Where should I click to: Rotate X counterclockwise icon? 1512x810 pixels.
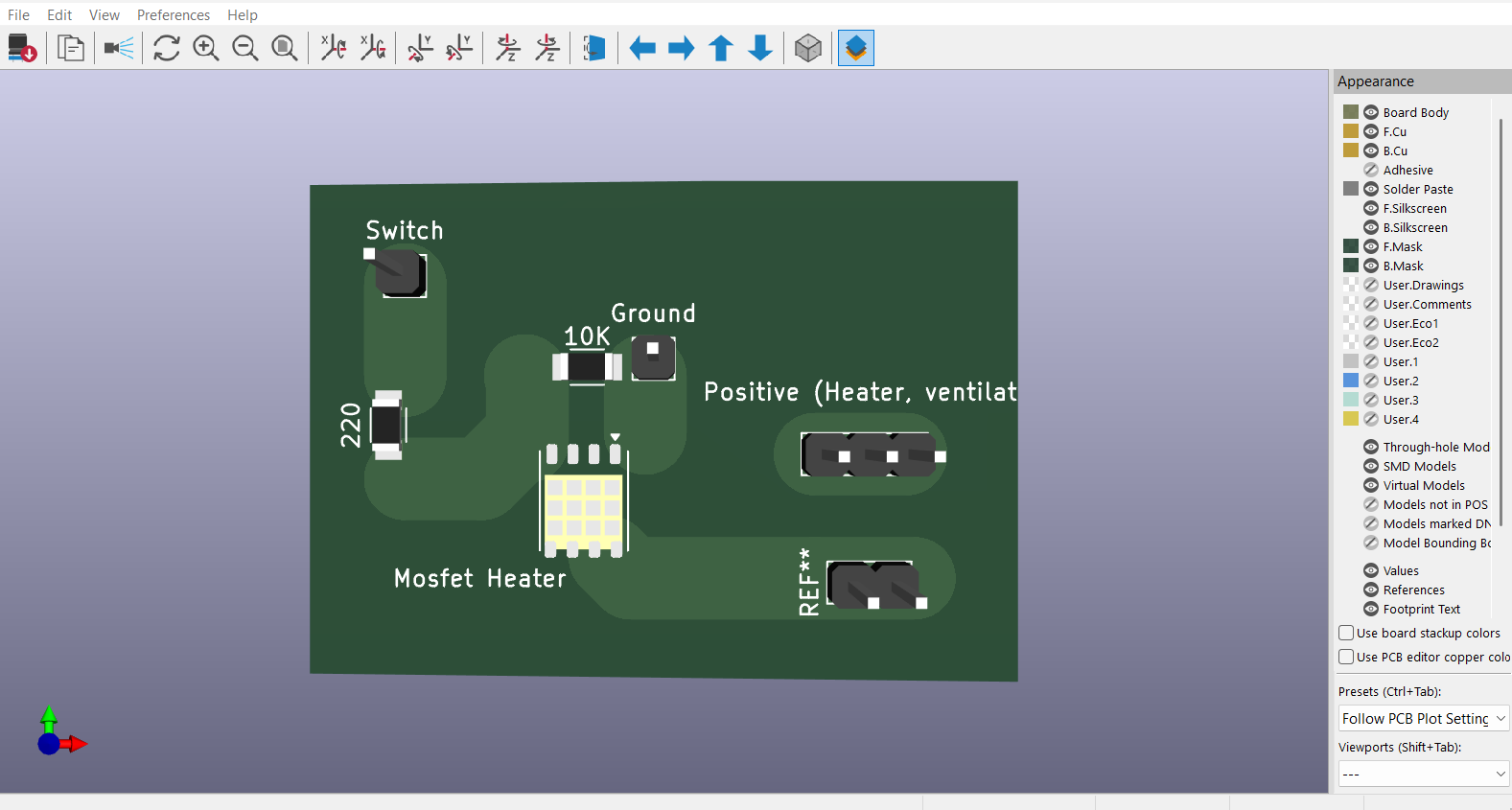point(372,48)
